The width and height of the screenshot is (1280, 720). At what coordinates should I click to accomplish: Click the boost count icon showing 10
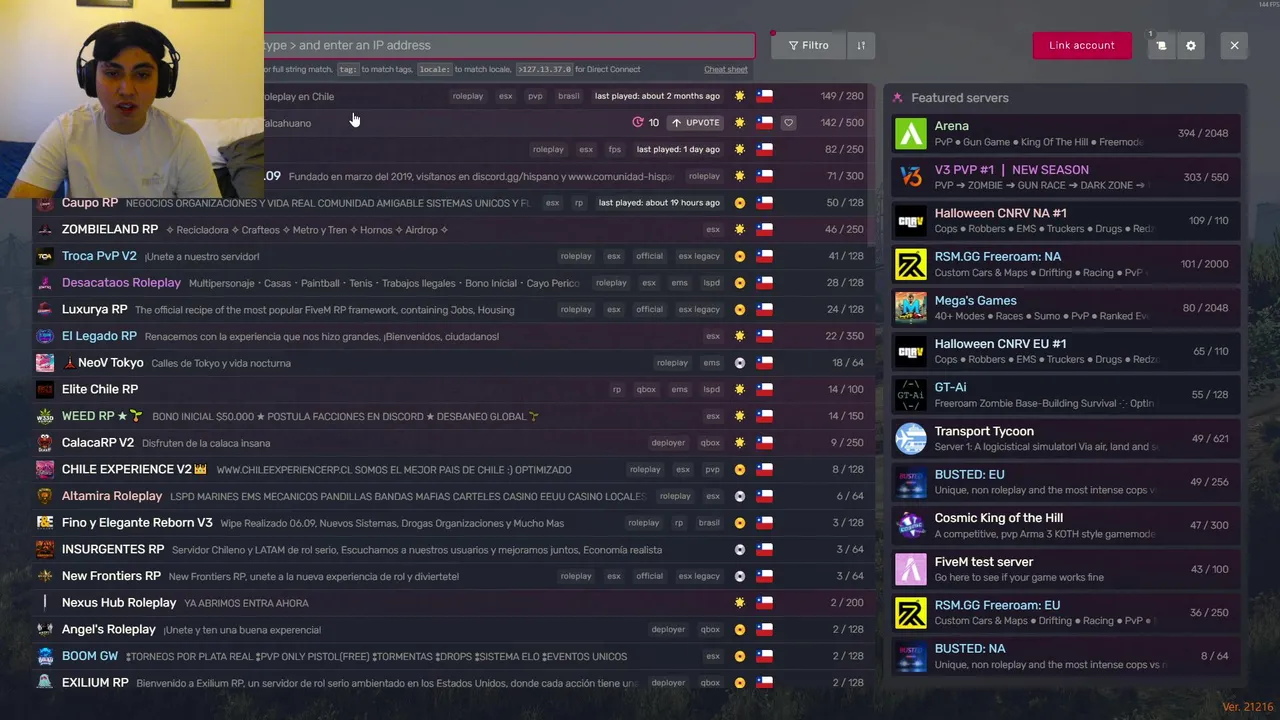pyautogui.click(x=638, y=122)
